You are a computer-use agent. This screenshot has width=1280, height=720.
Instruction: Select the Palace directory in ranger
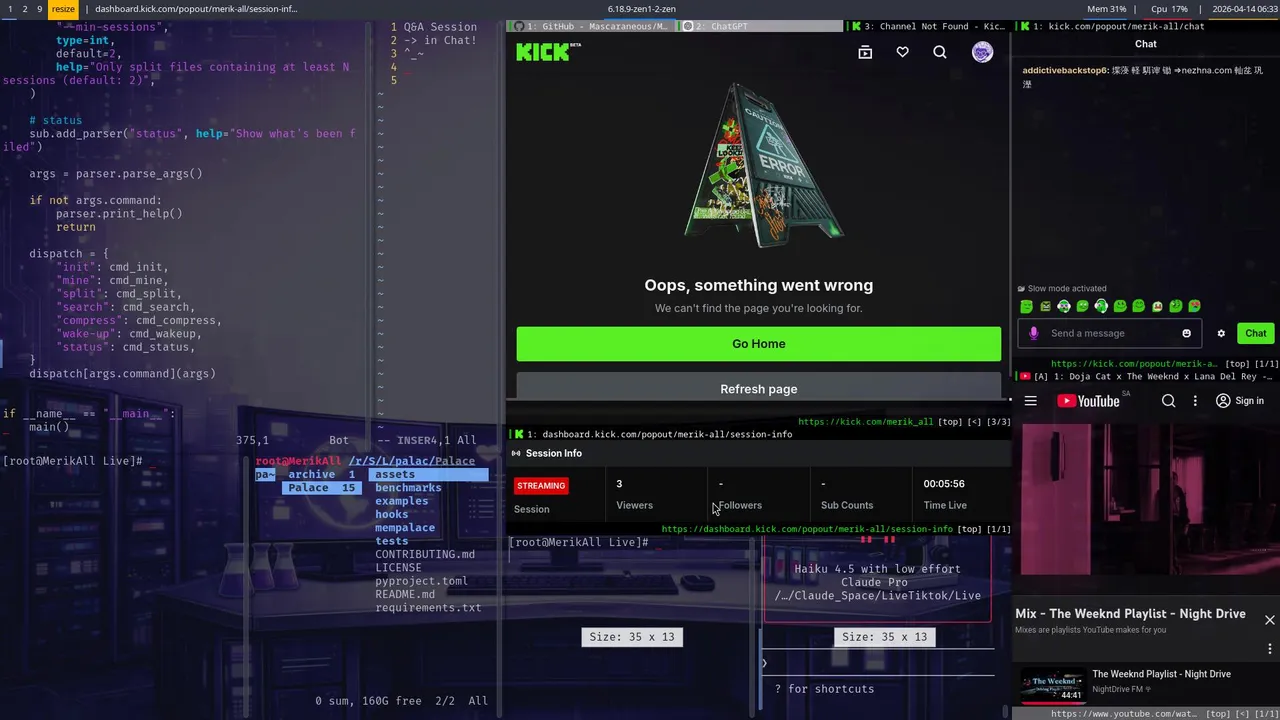click(321, 488)
